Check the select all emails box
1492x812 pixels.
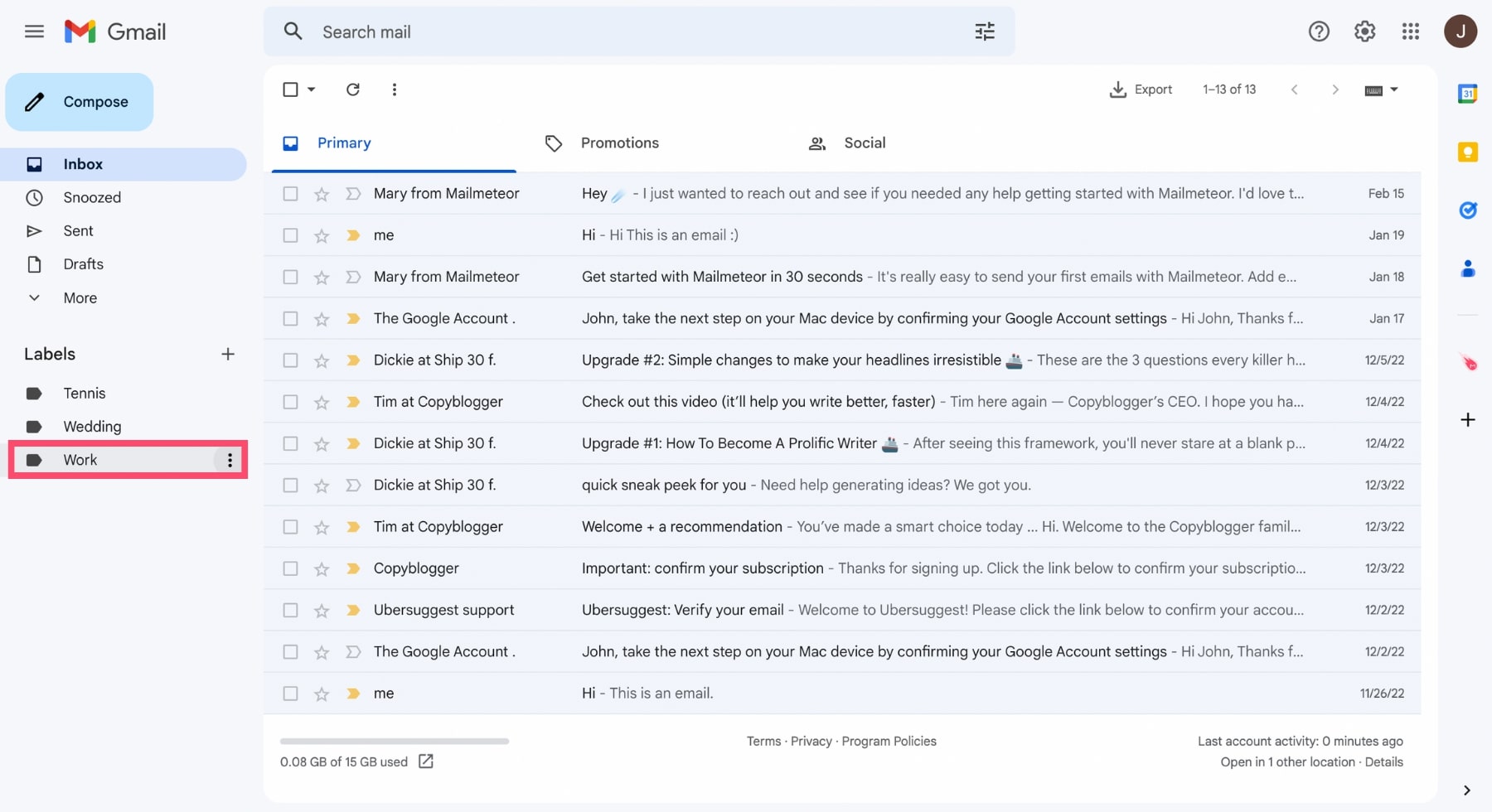click(x=290, y=89)
